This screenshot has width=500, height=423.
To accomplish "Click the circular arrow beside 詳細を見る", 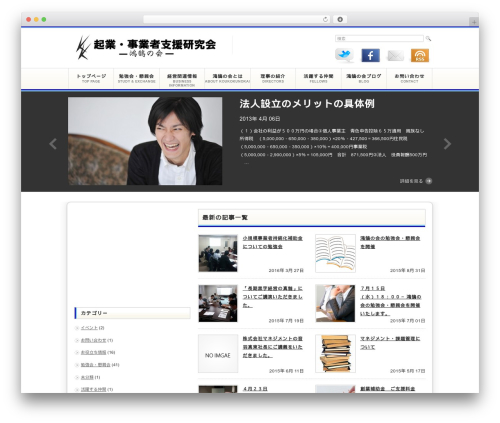I will click(429, 181).
